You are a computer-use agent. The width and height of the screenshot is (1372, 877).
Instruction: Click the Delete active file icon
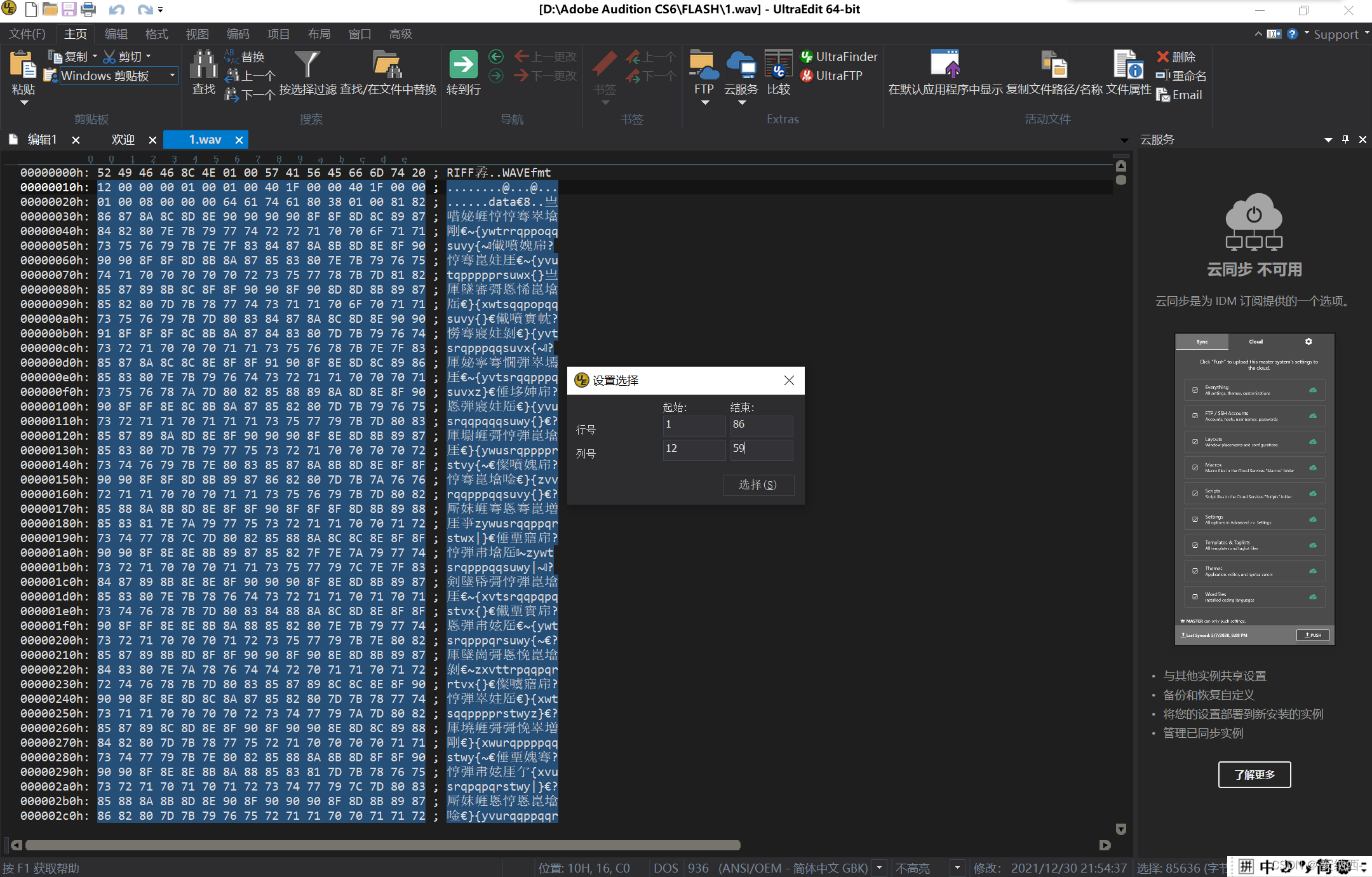pos(1163,57)
